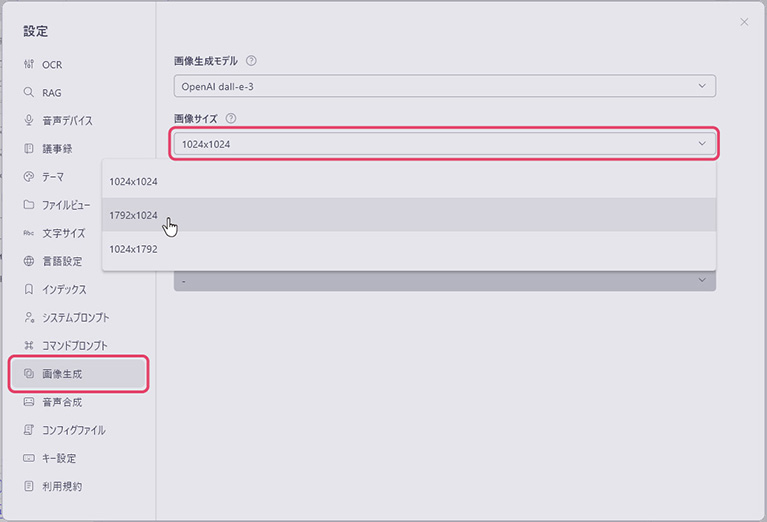This screenshot has width=767, height=522.
Task: Open the 画像生成モデル dropdown
Action: tap(444, 86)
